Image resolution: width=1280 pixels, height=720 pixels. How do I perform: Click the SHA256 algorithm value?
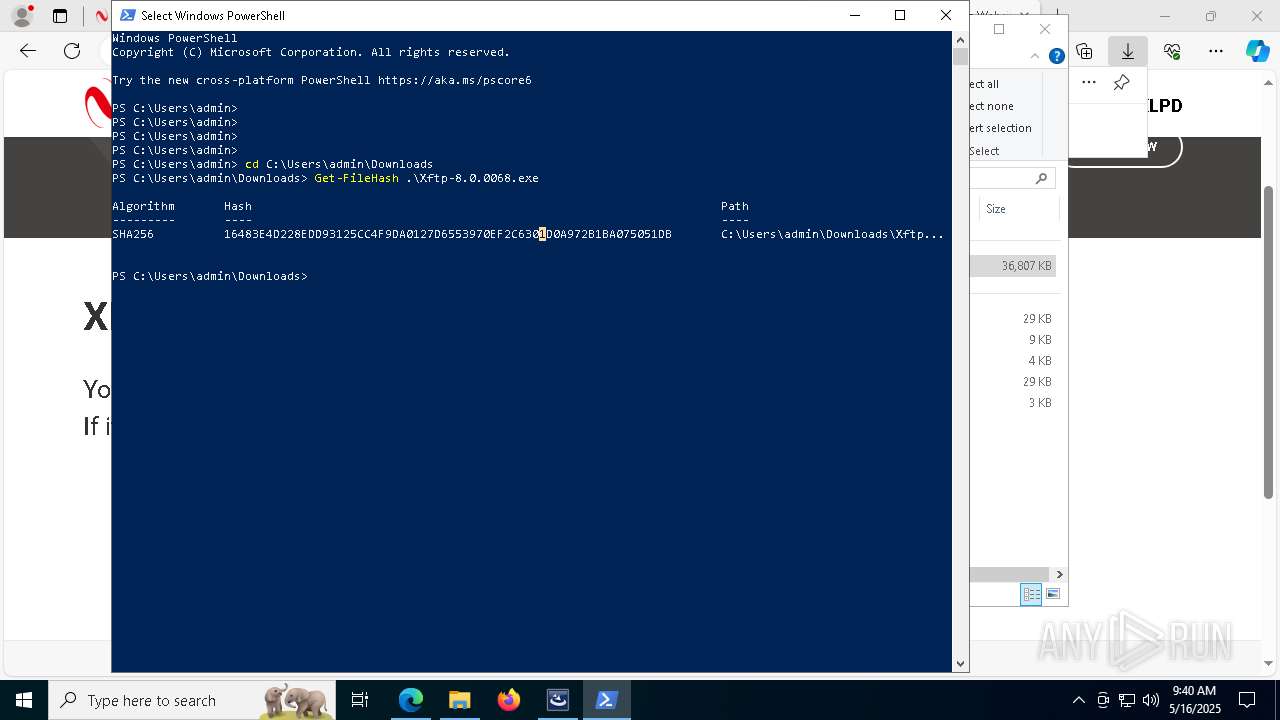pyautogui.click(x=133, y=234)
